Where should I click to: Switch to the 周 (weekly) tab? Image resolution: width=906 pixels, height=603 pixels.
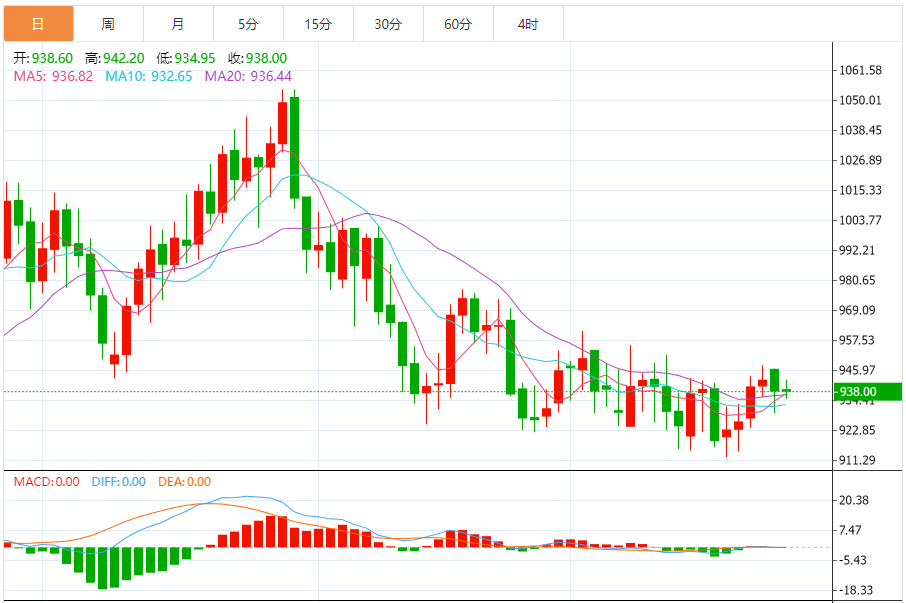coord(108,24)
